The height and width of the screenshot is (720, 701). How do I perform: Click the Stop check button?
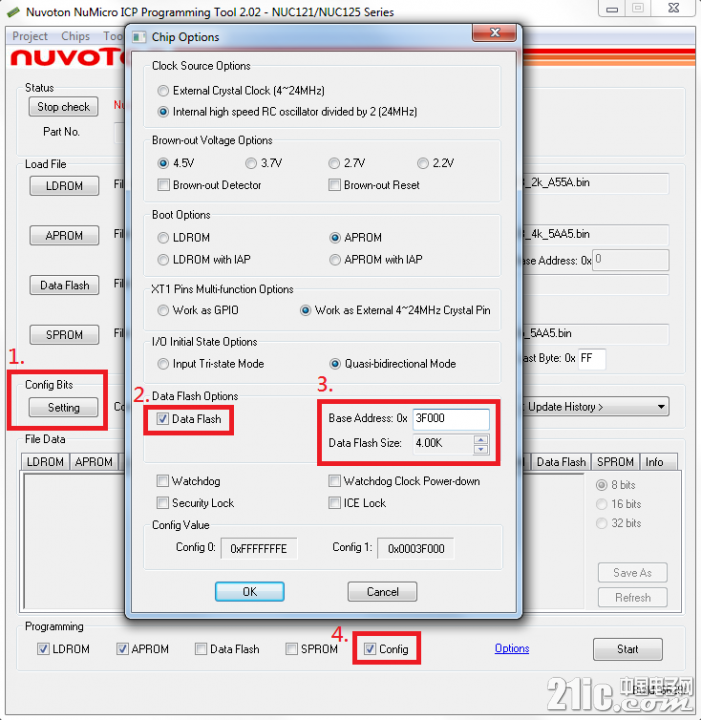(x=63, y=107)
